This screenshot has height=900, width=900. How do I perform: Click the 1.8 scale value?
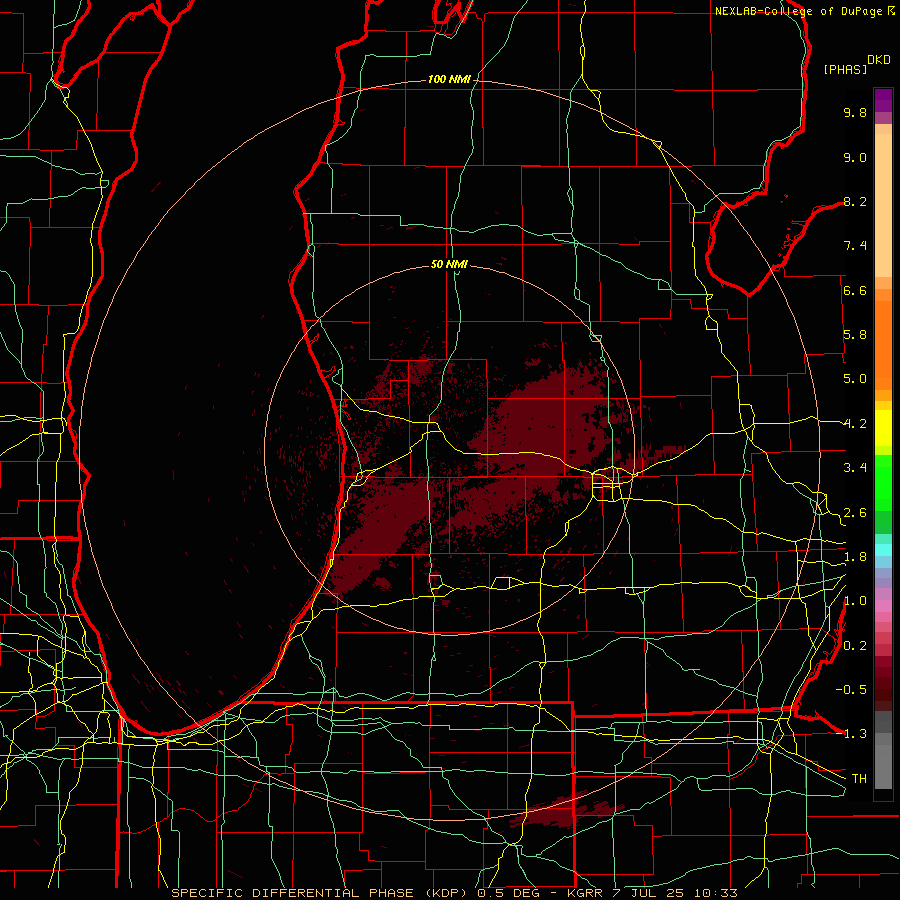point(855,557)
